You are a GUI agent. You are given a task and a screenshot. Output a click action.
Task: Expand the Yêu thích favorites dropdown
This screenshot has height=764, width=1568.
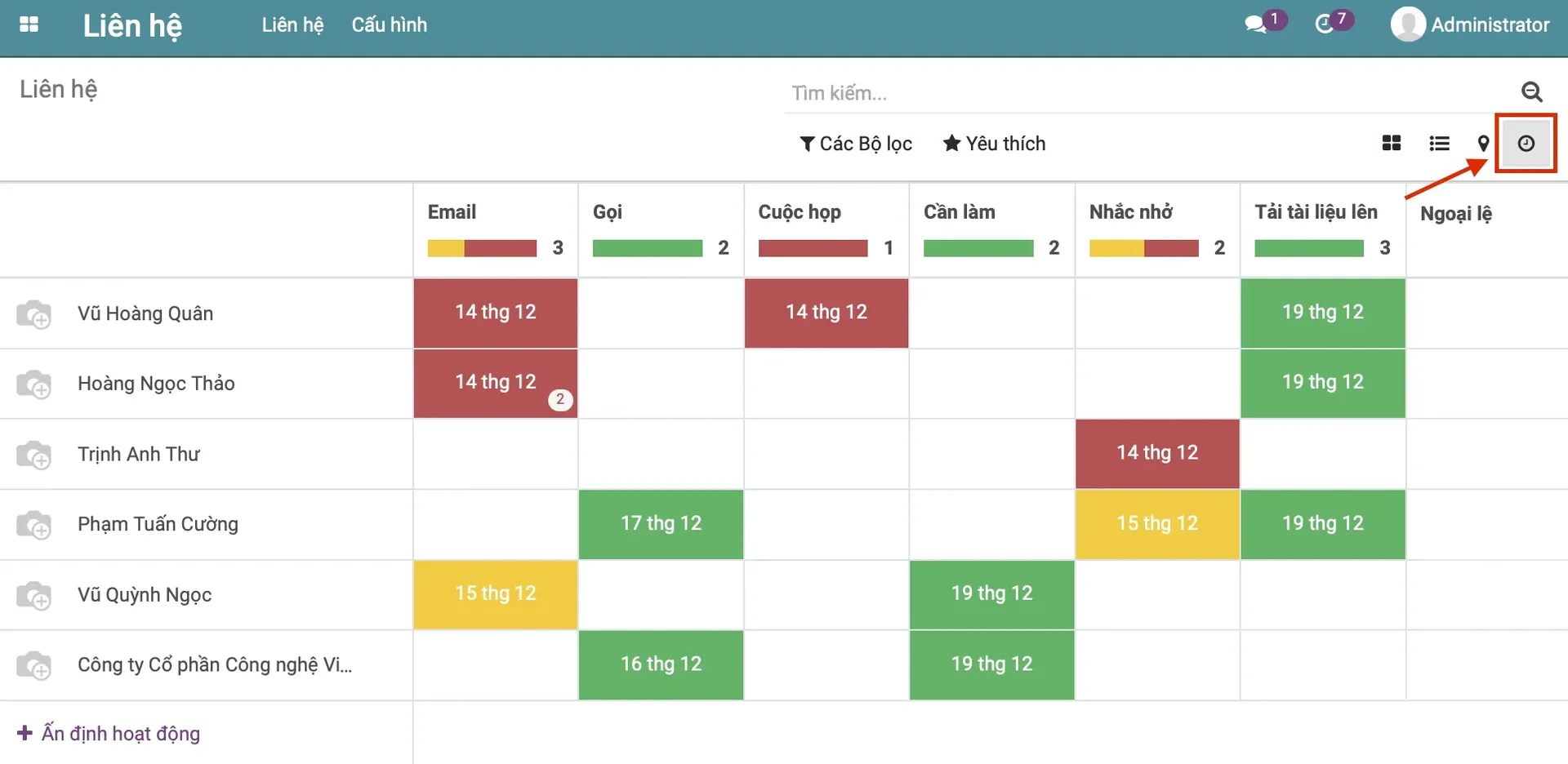coord(994,144)
